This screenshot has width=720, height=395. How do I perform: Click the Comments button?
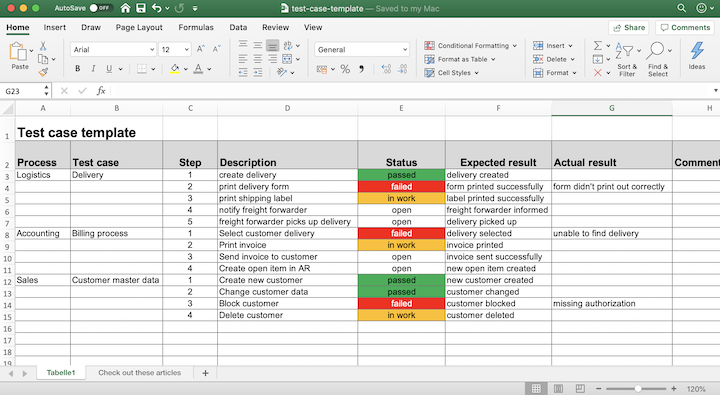(685, 28)
